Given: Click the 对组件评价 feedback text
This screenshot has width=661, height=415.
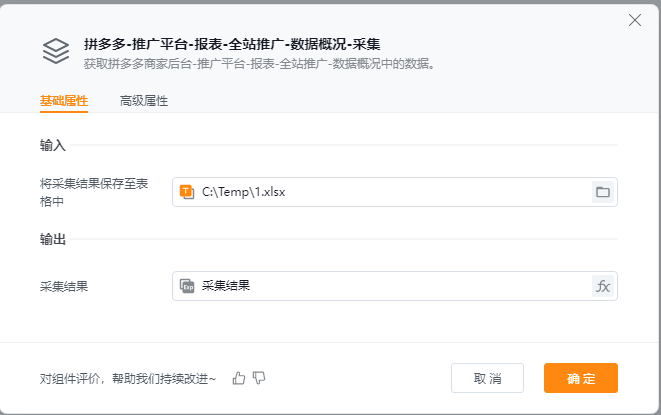Looking at the screenshot, I should [x=128, y=378].
